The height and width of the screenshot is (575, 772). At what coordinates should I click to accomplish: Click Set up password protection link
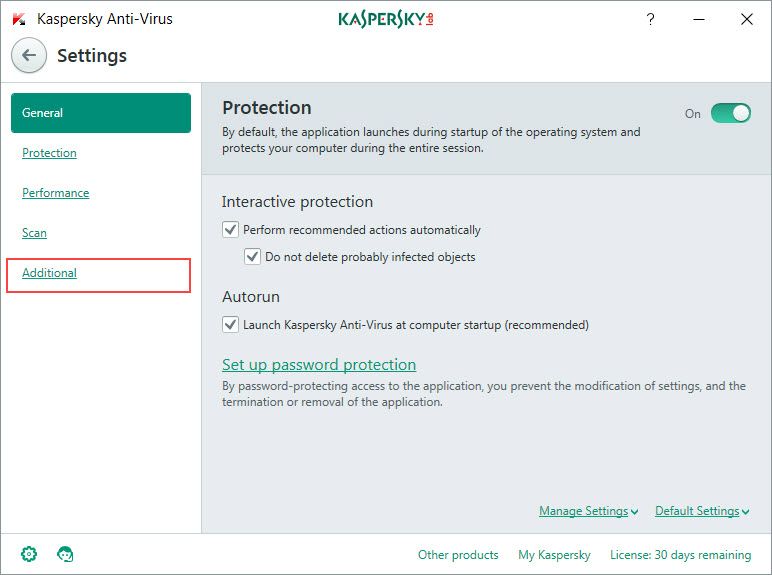pos(319,365)
